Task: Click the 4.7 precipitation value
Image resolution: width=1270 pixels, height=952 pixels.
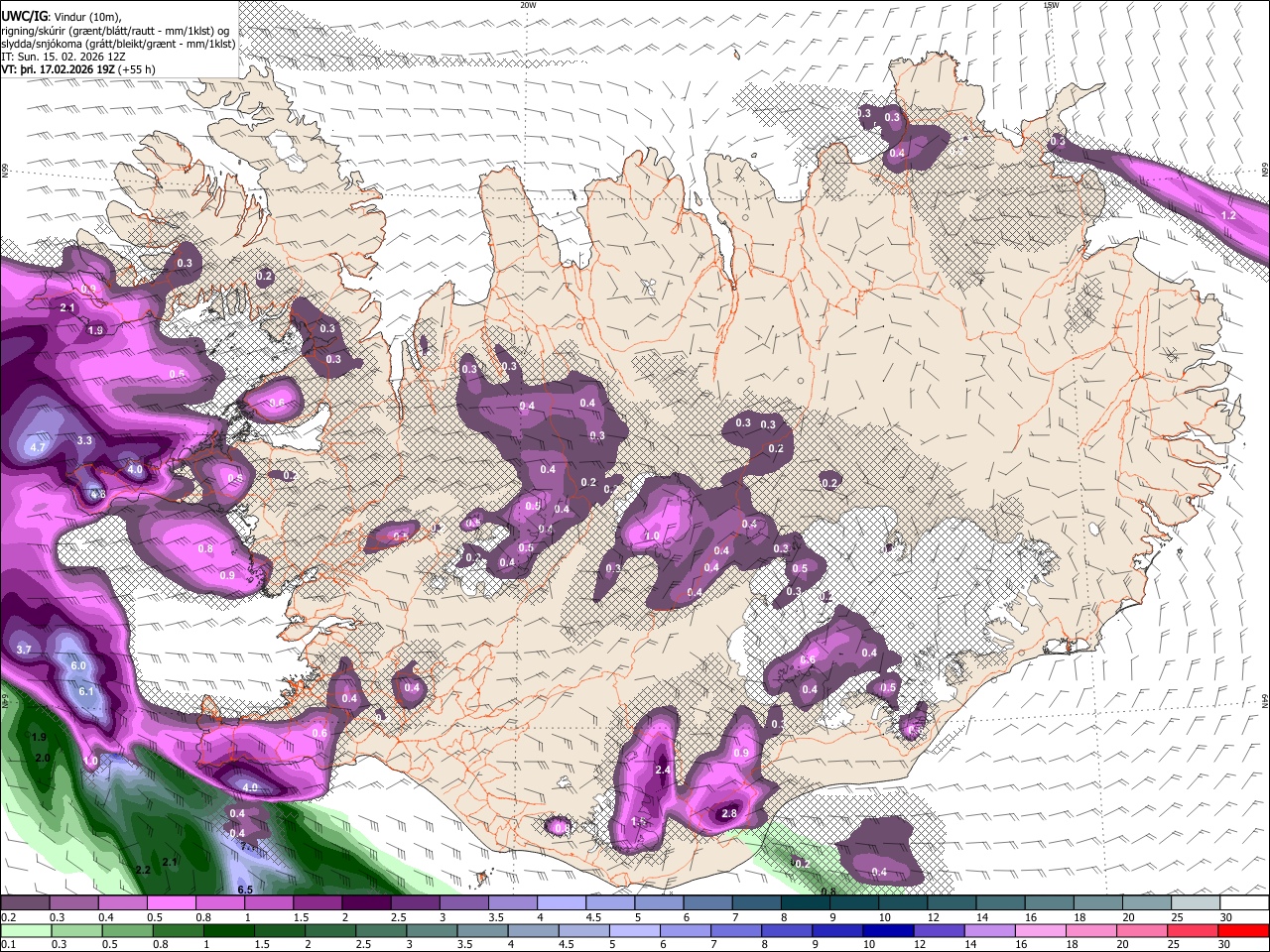Action: pyautogui.click(x=38, y=448)
